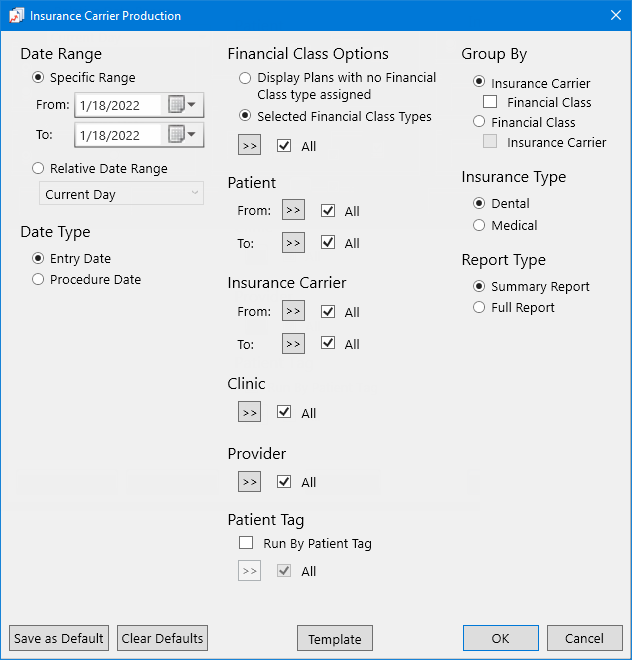The width and height of the screenshot is (632, 660).
Task: Choose Summary Report type
Action: click(479, 286)
